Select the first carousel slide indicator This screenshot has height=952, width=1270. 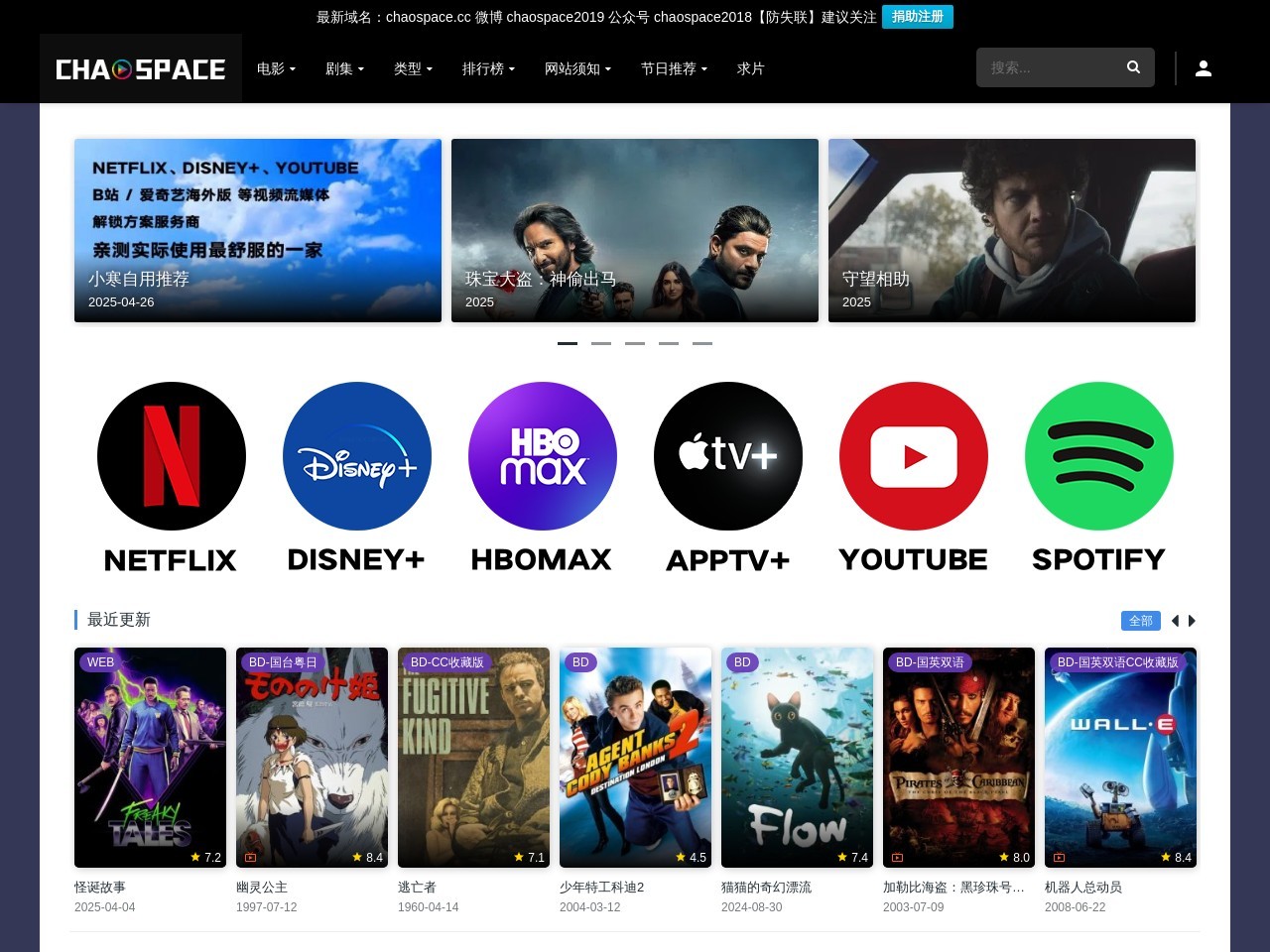tap(568, 343)
